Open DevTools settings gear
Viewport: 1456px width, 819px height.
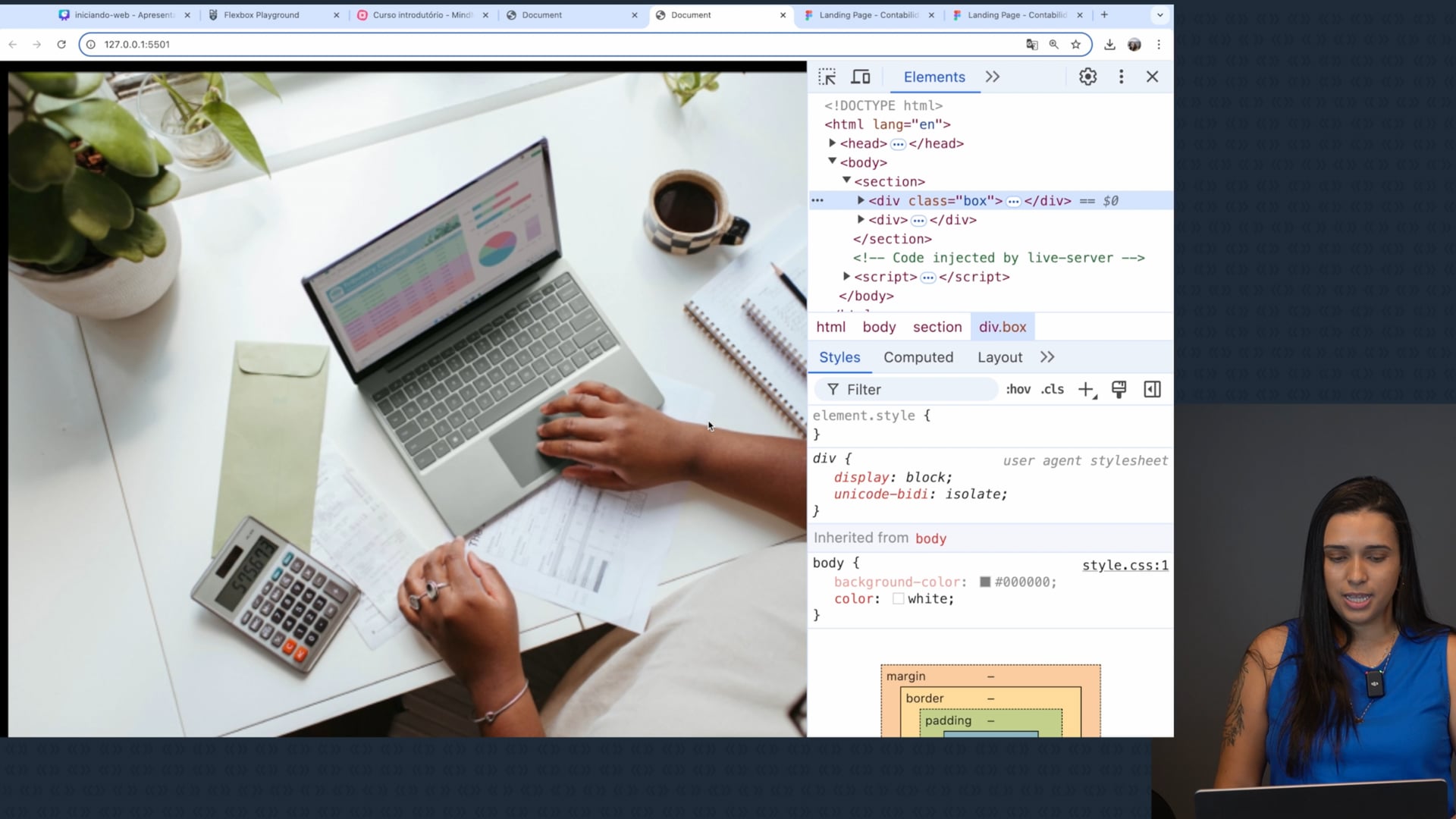[x=1087, y=77]
